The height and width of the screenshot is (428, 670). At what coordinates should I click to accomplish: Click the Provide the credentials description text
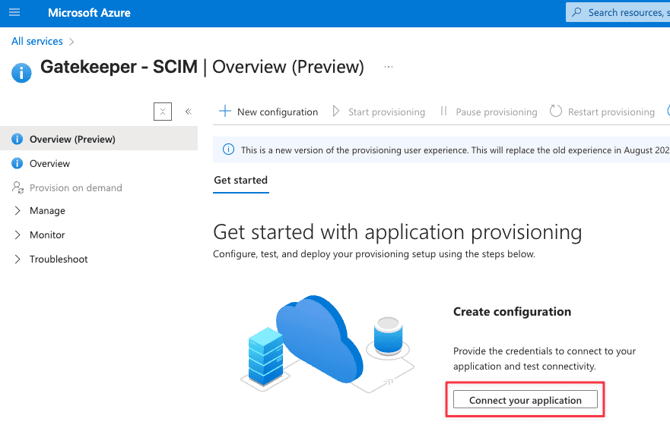coord(544,359)
